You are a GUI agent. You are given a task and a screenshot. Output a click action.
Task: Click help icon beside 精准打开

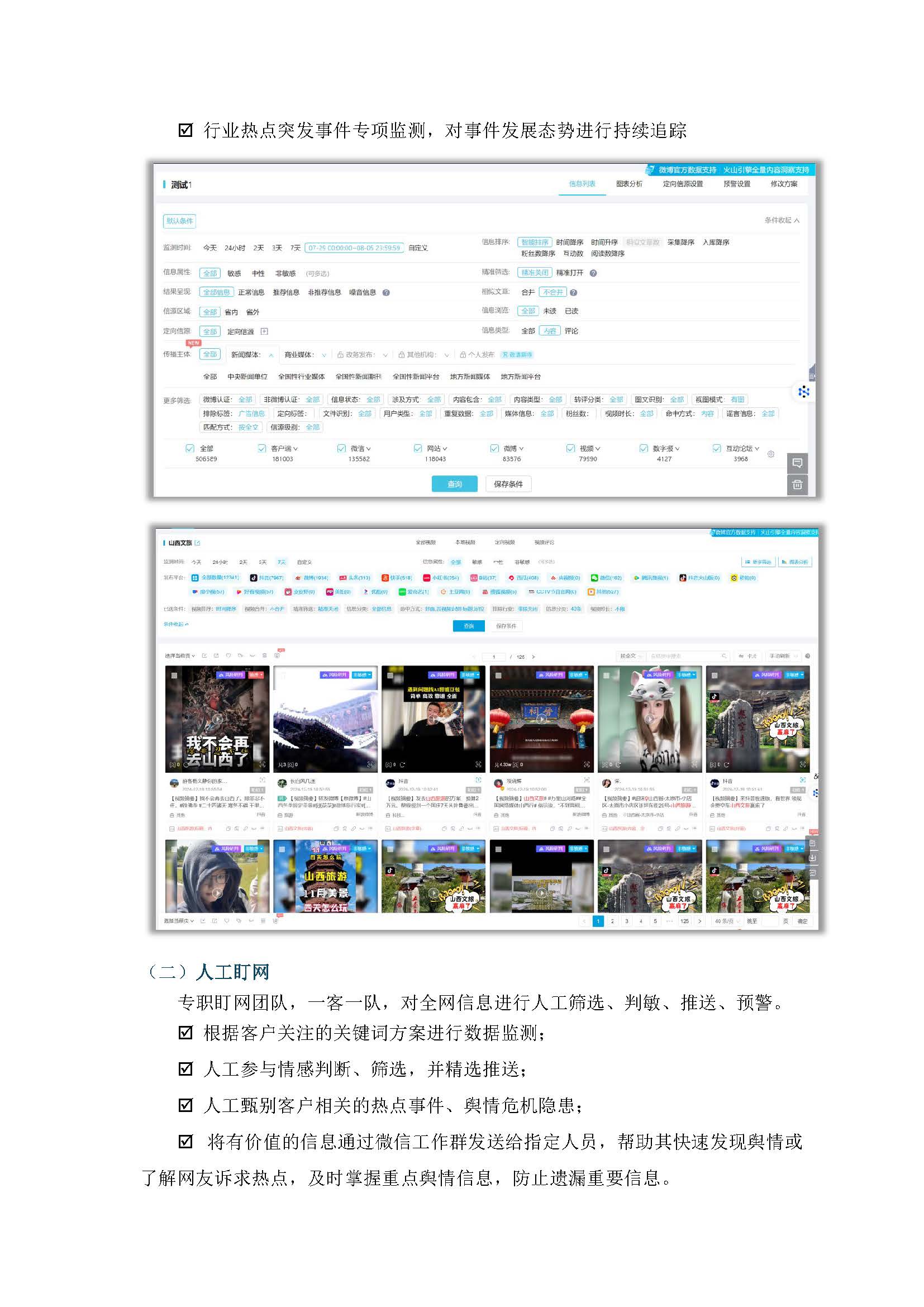[593, 273]
